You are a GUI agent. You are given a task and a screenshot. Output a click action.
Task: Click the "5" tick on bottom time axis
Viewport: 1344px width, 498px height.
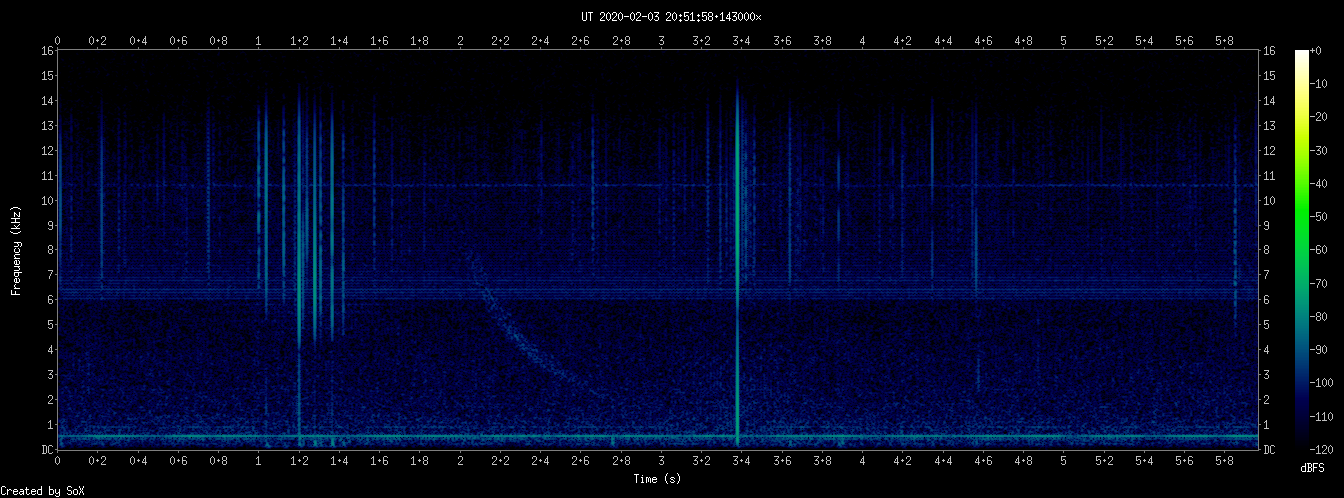tap(1064, 462)
